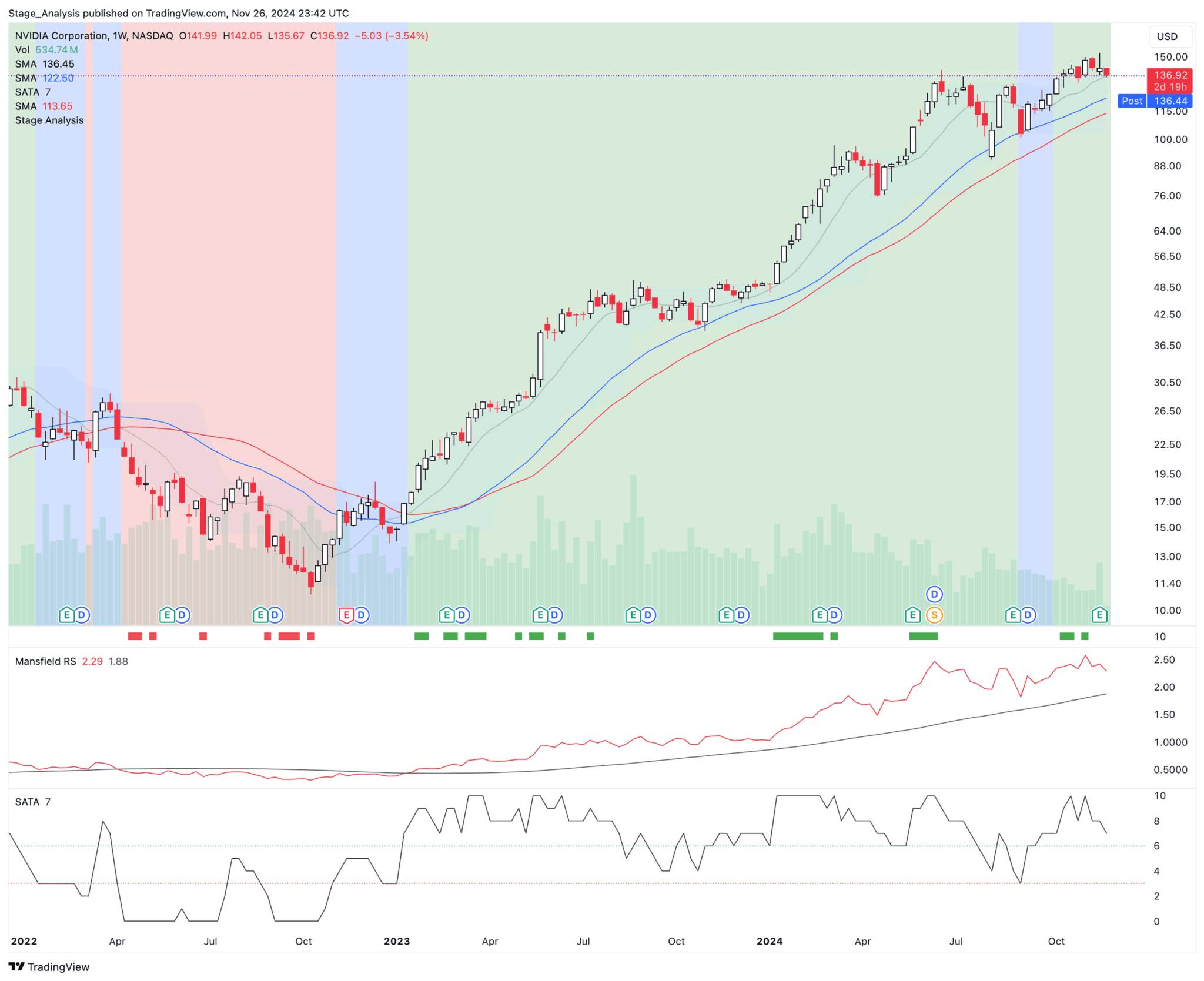The width and height of the screenshot is (1204, 981).
Task: Open the earnings E marker in May 2022
Action: [x=167, y=615]
